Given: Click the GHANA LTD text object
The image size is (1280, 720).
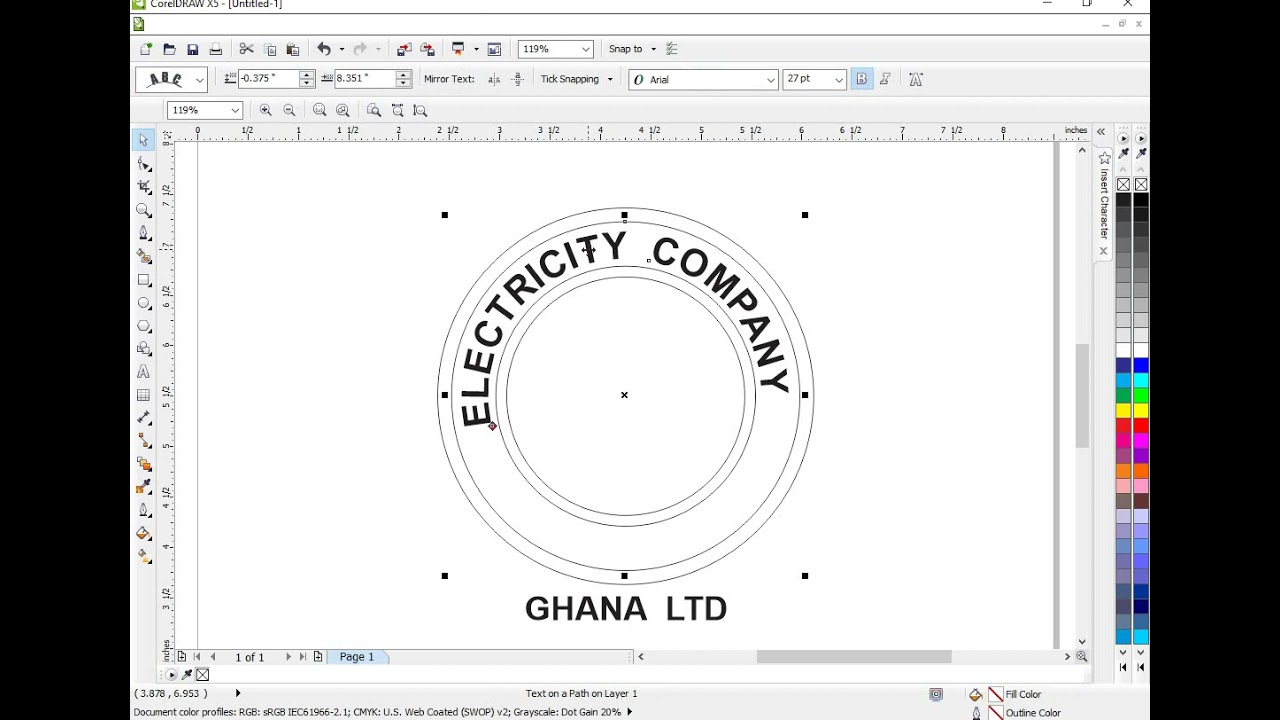Looking at the screenshot, I should point(626,608).
